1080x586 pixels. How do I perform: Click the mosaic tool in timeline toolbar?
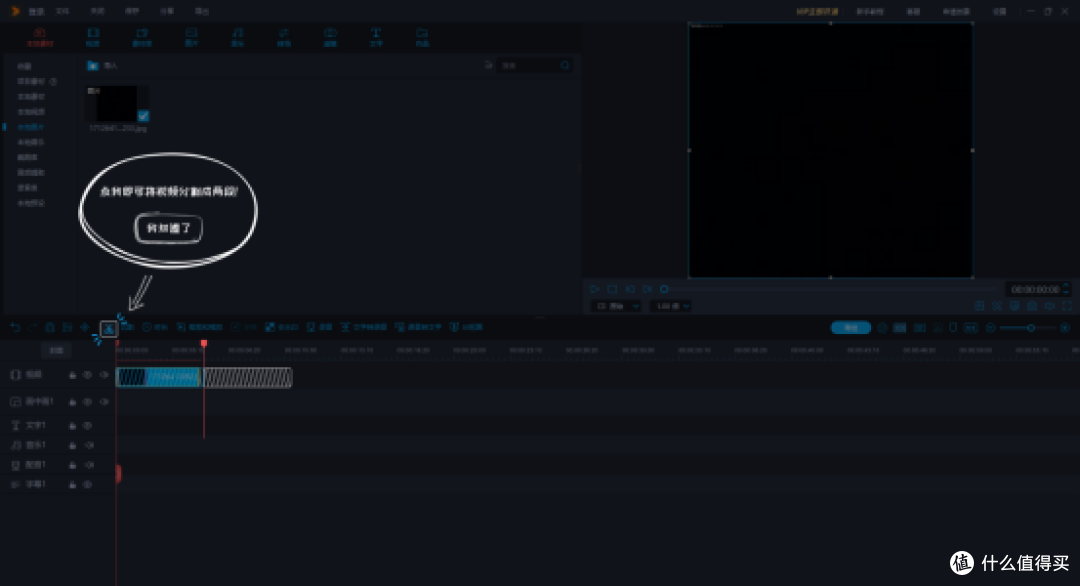(x=282, y=327)
